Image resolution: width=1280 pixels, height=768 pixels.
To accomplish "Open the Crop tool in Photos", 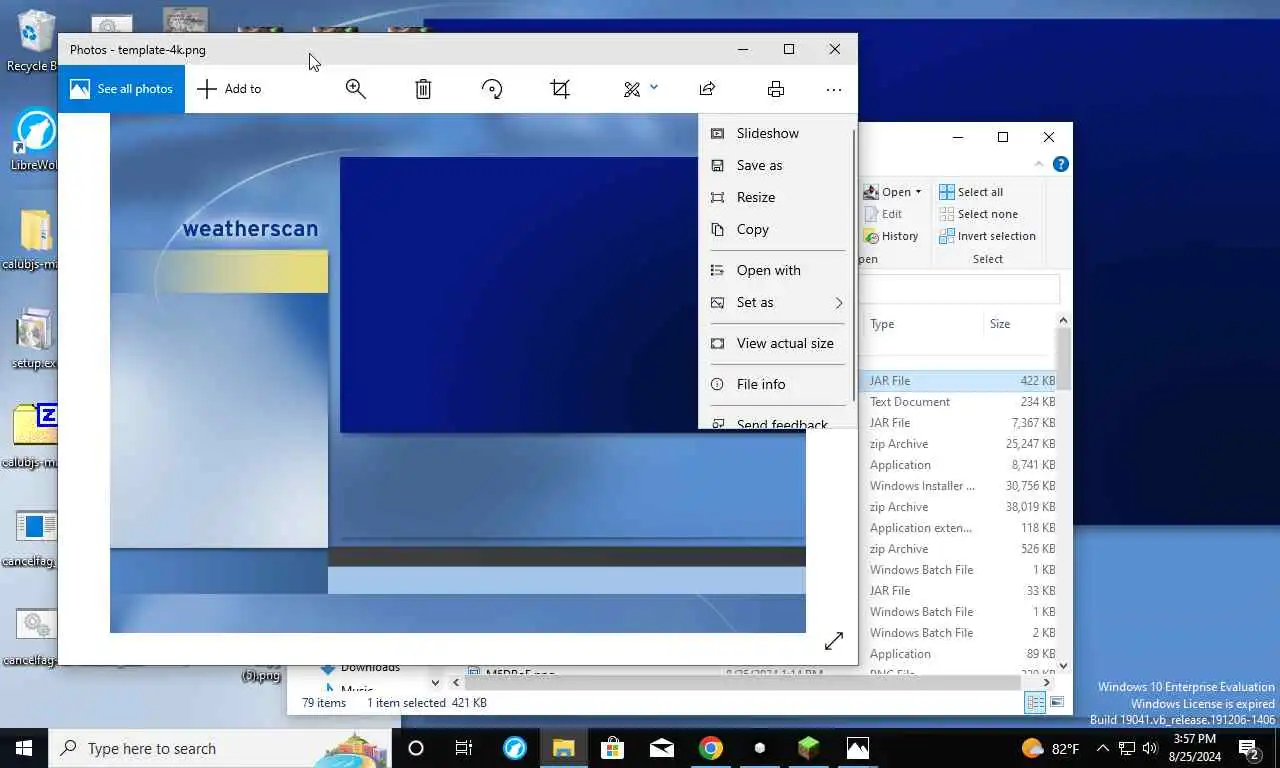I will click(x=560, y=89).
